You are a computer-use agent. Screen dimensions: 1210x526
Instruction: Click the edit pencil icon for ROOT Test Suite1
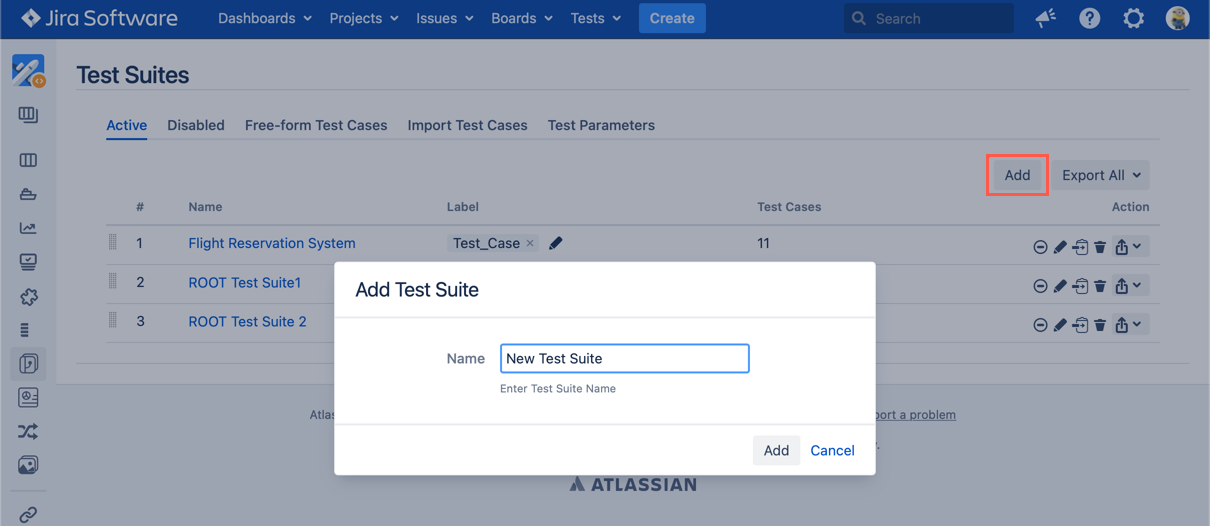[1060, 286]
